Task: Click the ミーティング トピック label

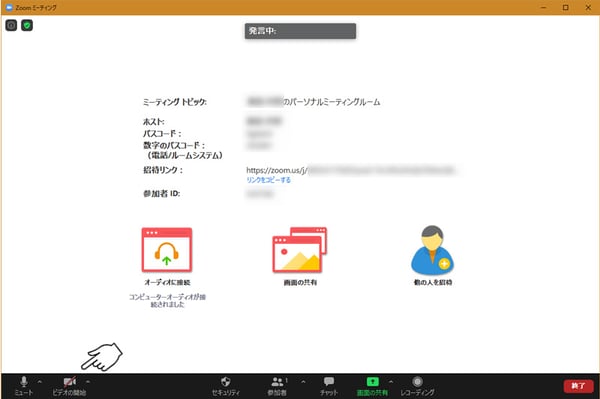Action: coord(175,102)
